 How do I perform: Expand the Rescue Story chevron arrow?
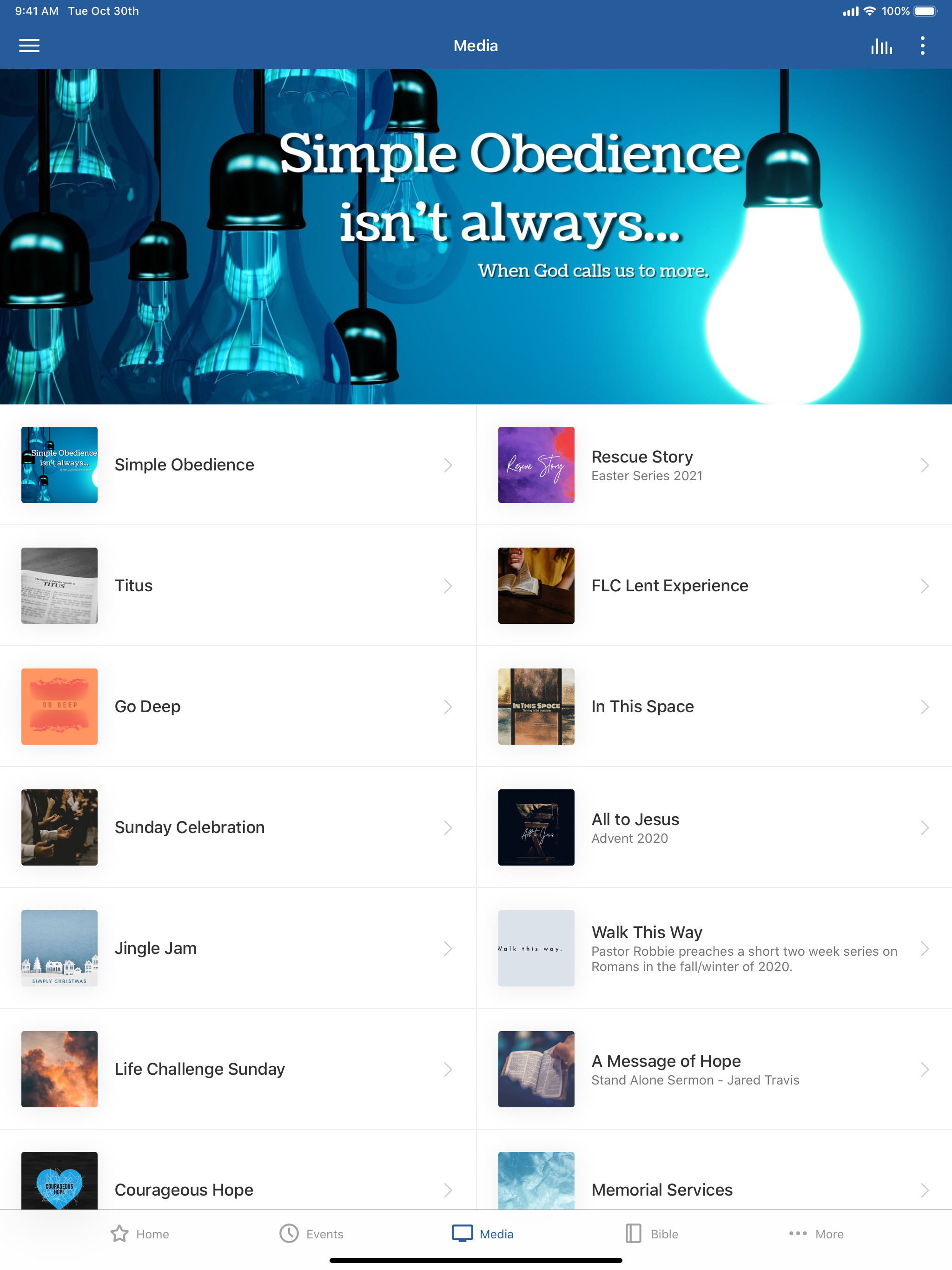(x=925, y=465)
